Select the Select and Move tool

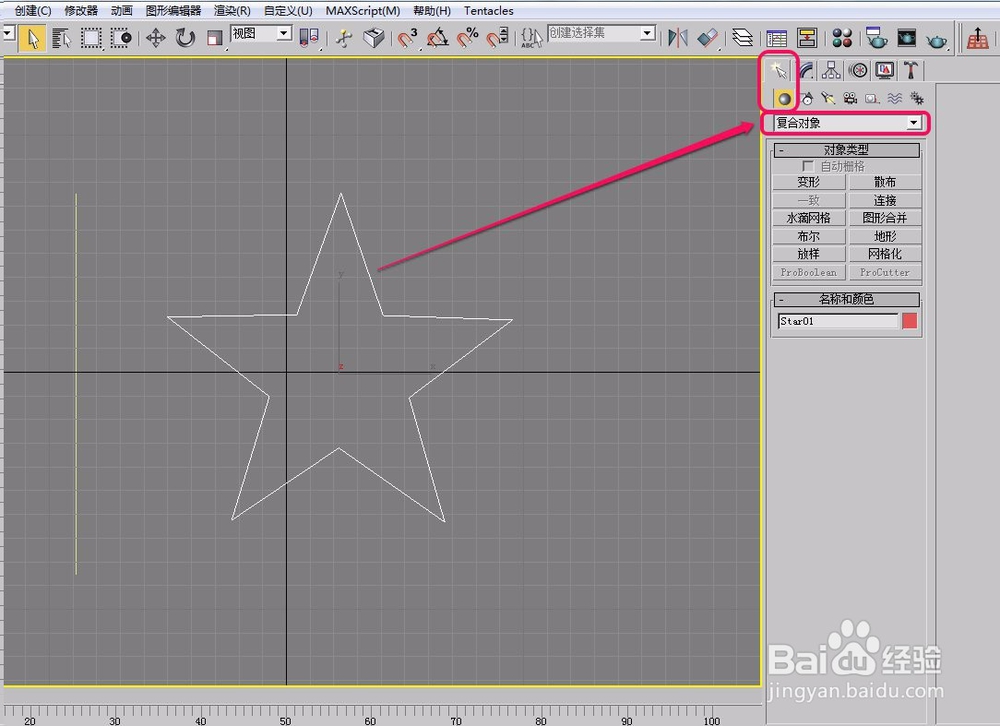157,37
